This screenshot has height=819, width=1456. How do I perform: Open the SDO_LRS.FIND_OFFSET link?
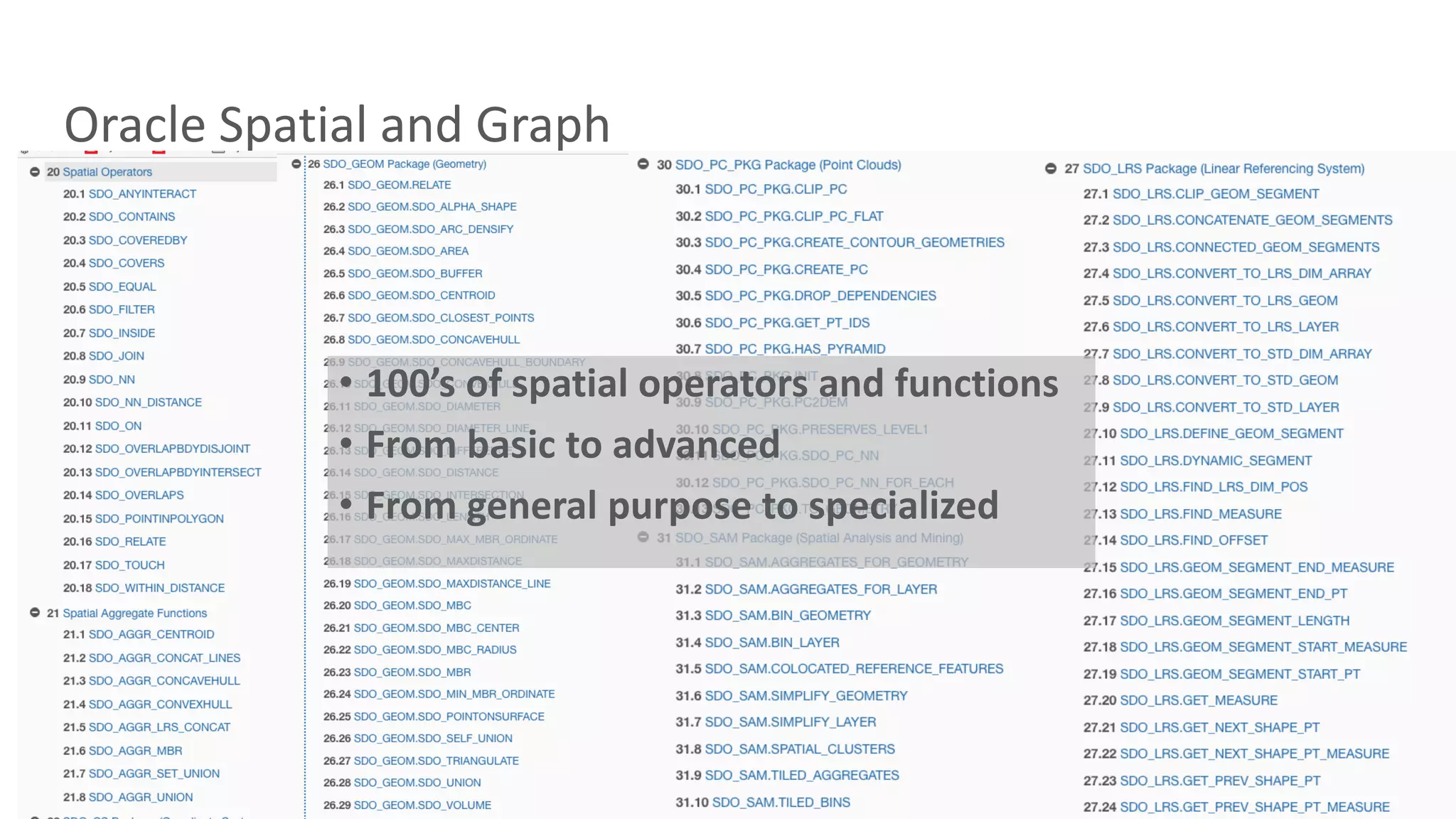[1194, 540]
